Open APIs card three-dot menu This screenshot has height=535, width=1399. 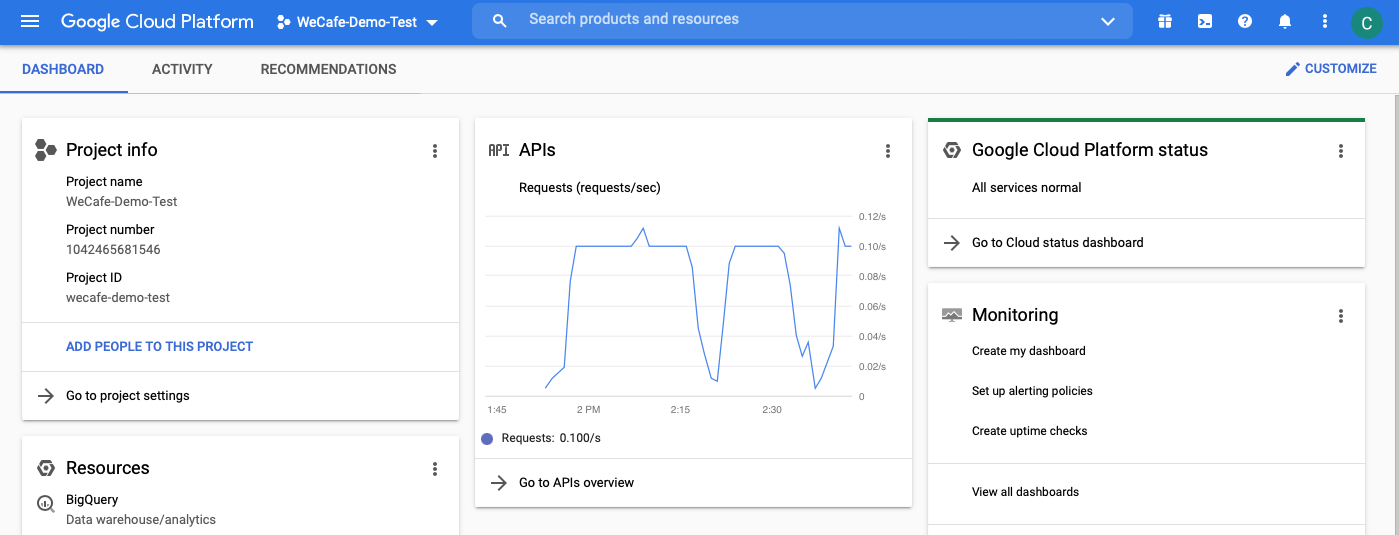tap(887, 151)
